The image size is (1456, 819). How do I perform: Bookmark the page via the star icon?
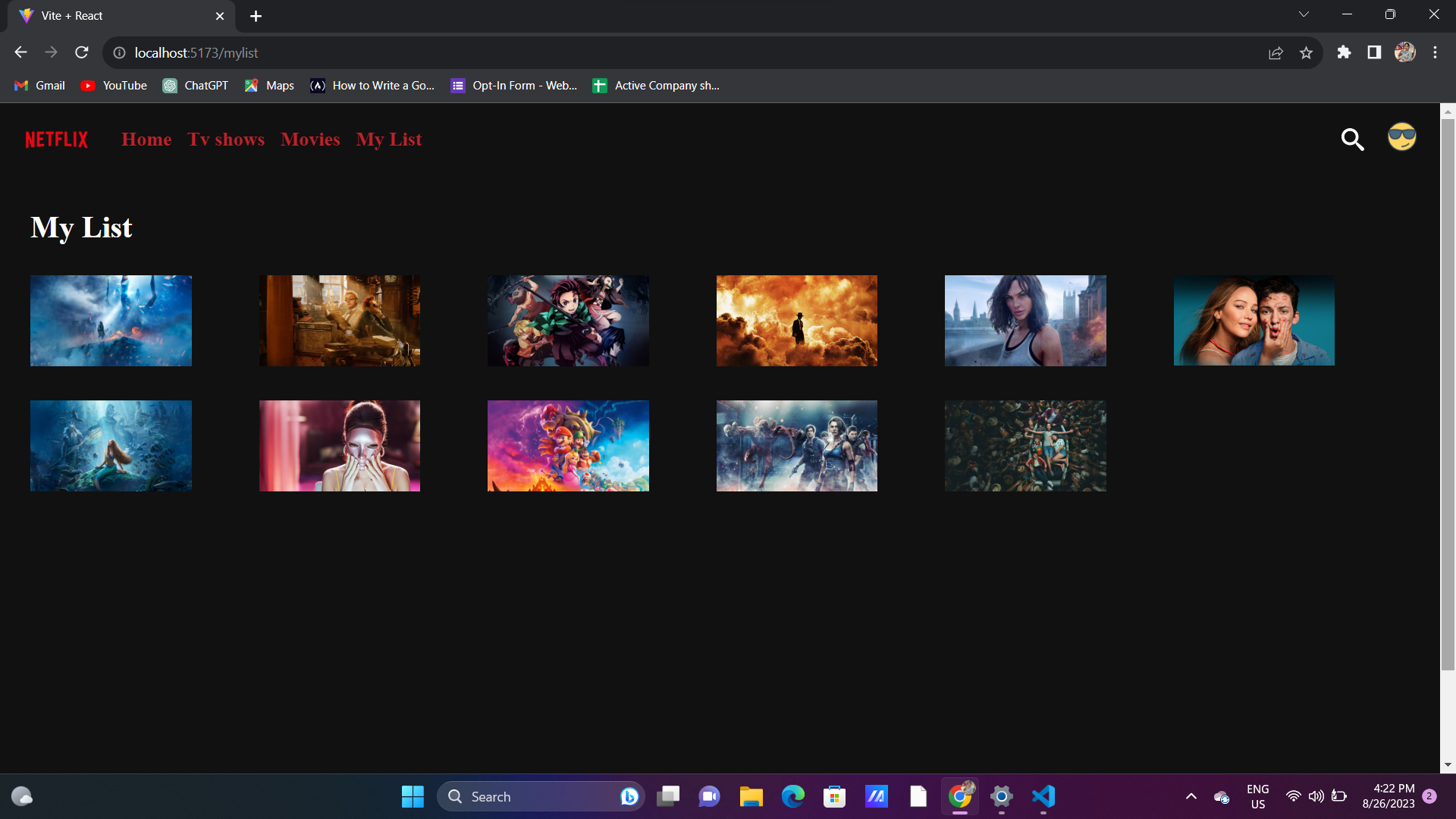pos(1307,53)
